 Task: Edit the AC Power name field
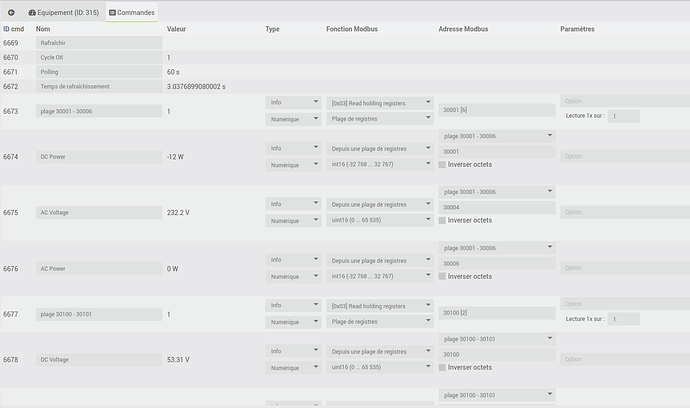(99, 268)
